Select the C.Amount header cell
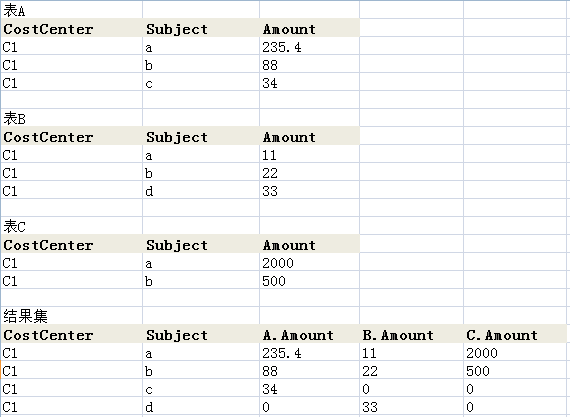The image size is (570, 417). click(515, 334)
